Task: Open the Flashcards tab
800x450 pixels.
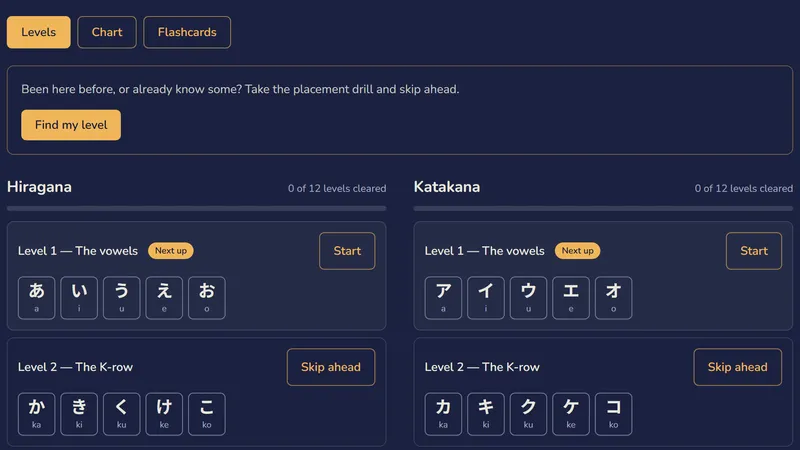Action: pos(187,32)
